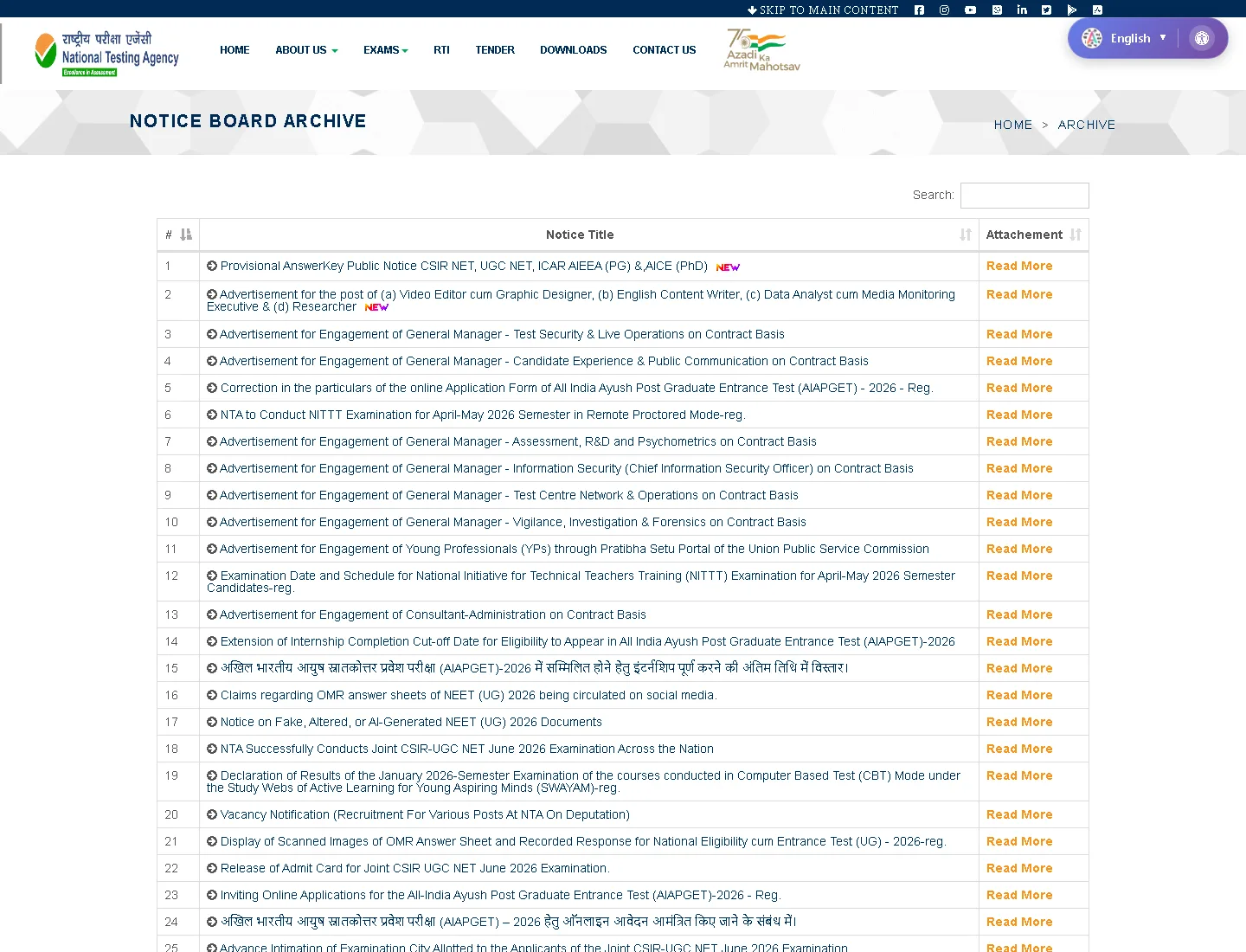Open the Downloads menu item
The image size is (1246, 952).
point(574,50)
